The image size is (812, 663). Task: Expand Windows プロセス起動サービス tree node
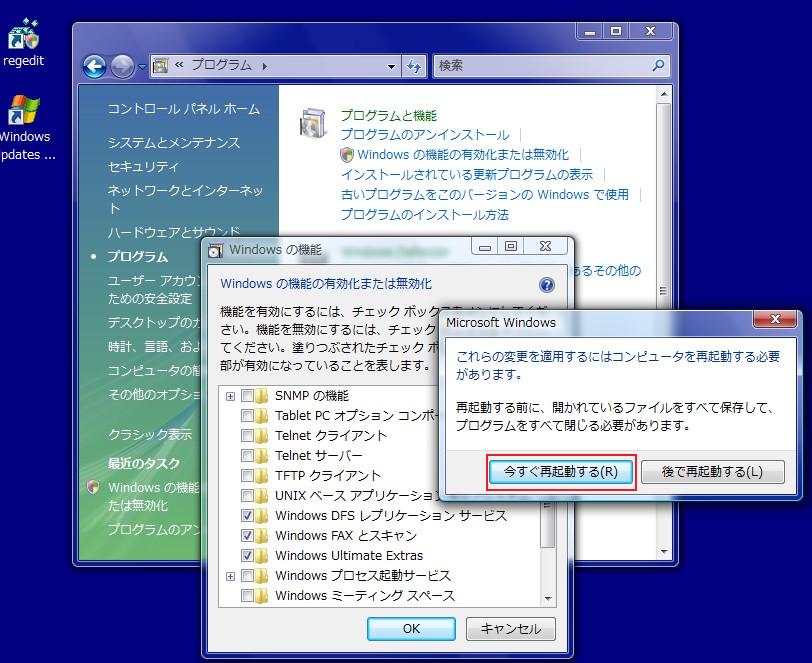pyautogui.click(x=231, y=576)
